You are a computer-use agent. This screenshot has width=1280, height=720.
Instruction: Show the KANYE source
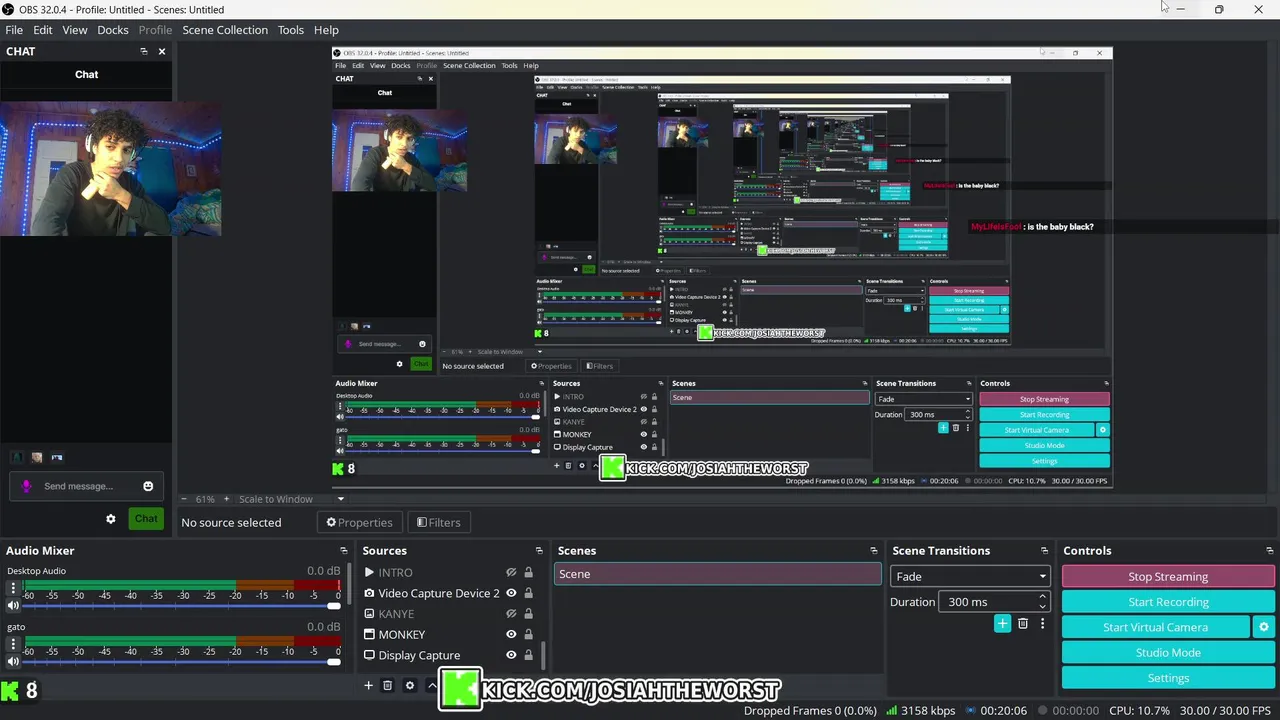511,614
